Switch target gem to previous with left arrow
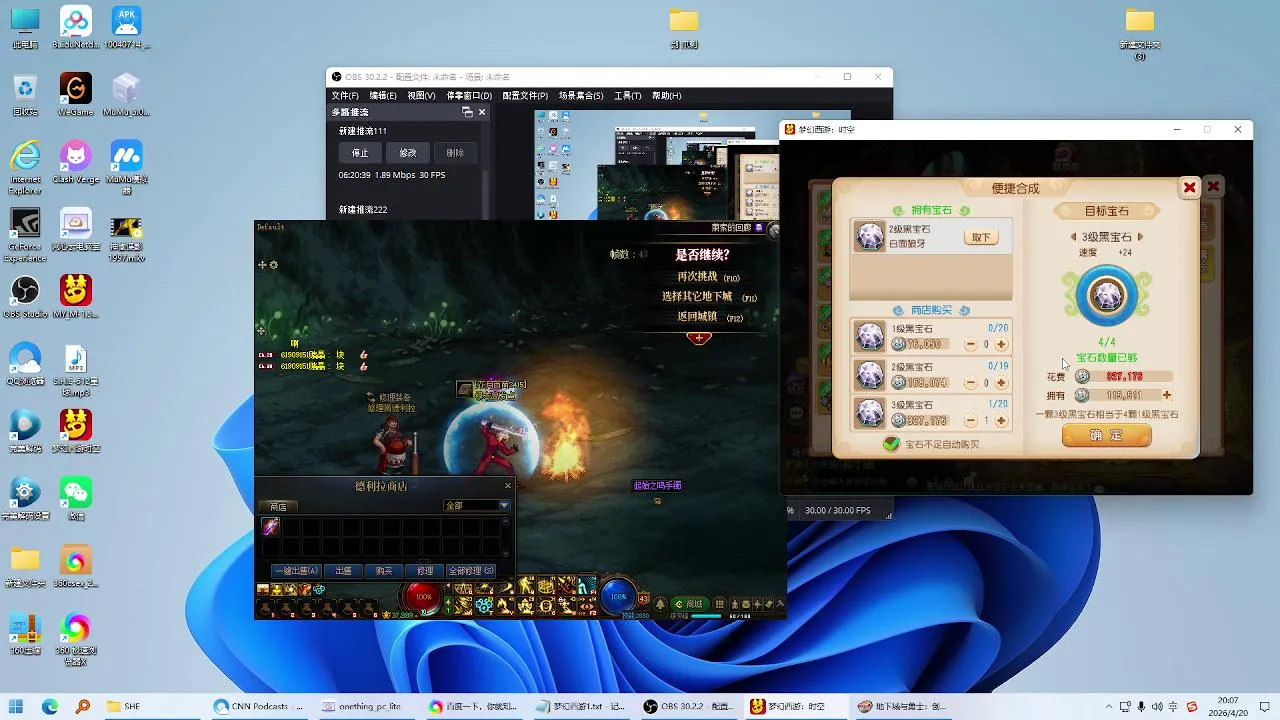Image resolution: width=1280 pixels, height=720 pixels. click(1074, 237)
